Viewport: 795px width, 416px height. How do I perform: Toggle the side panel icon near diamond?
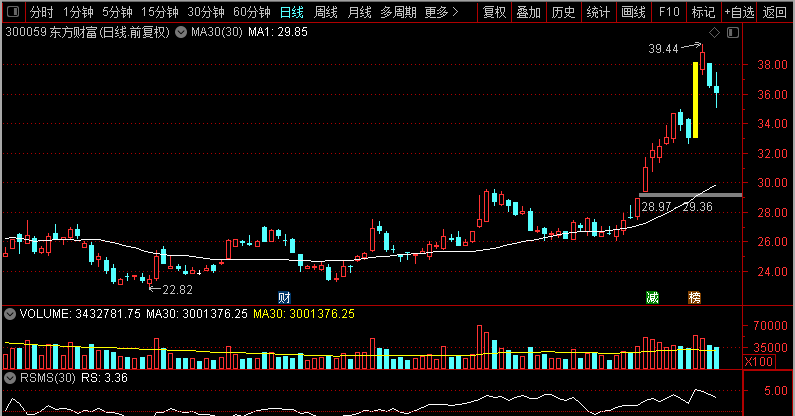(733, 32)
